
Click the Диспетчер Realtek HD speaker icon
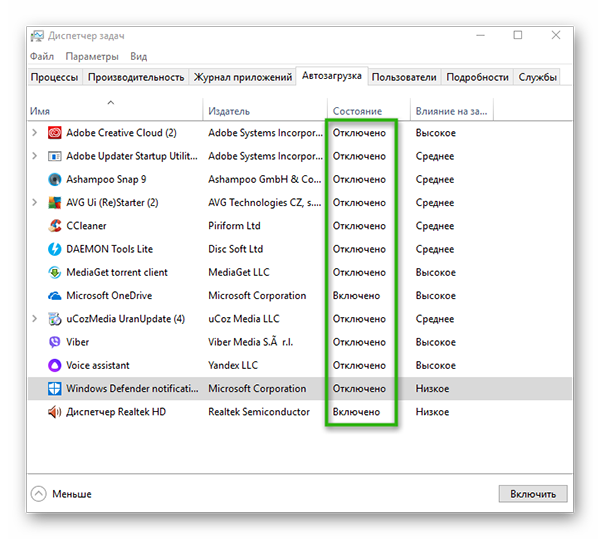pyautogui.click(x=55, y=412)
